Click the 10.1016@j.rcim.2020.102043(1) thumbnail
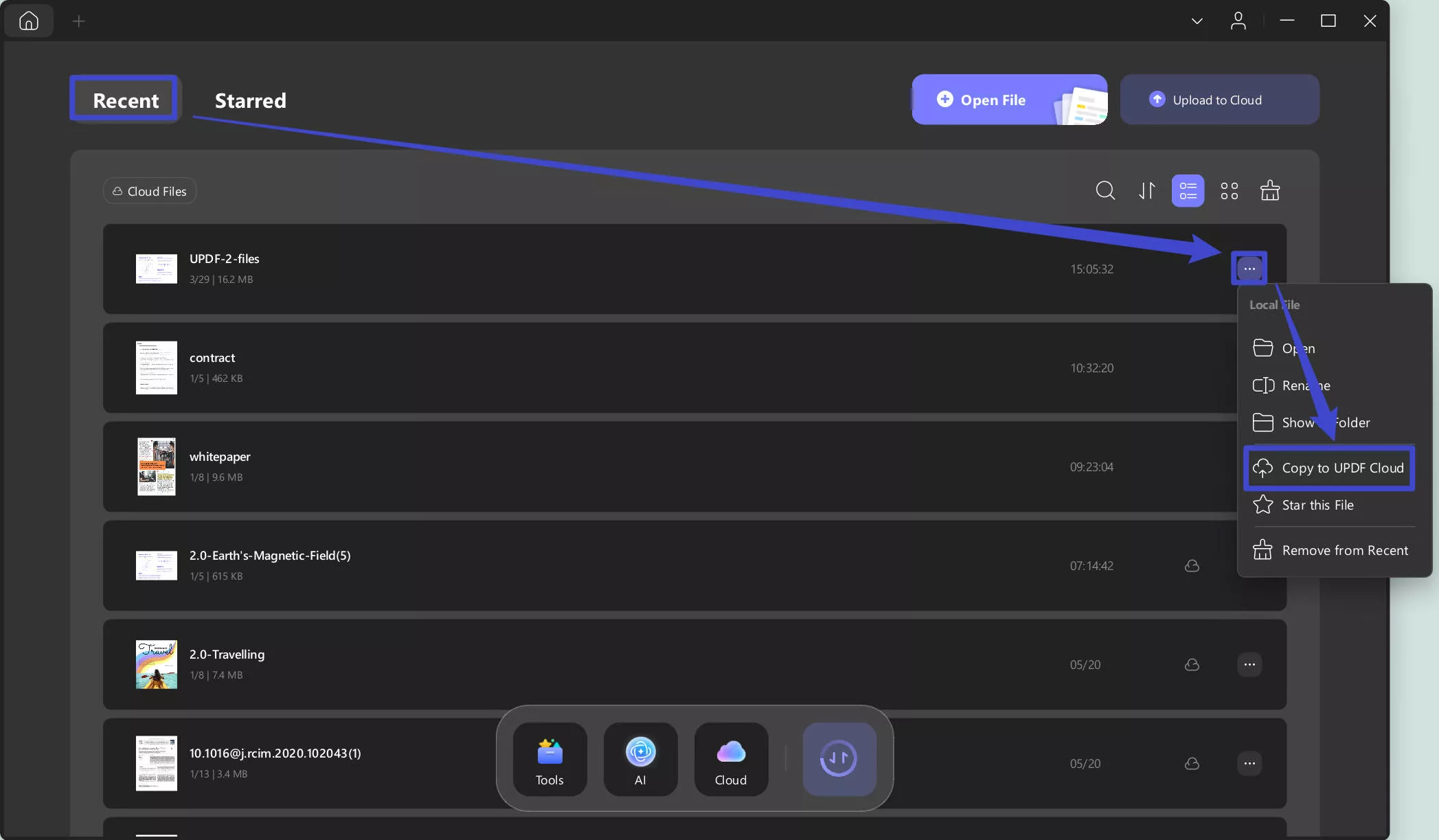 coord(156,763)
